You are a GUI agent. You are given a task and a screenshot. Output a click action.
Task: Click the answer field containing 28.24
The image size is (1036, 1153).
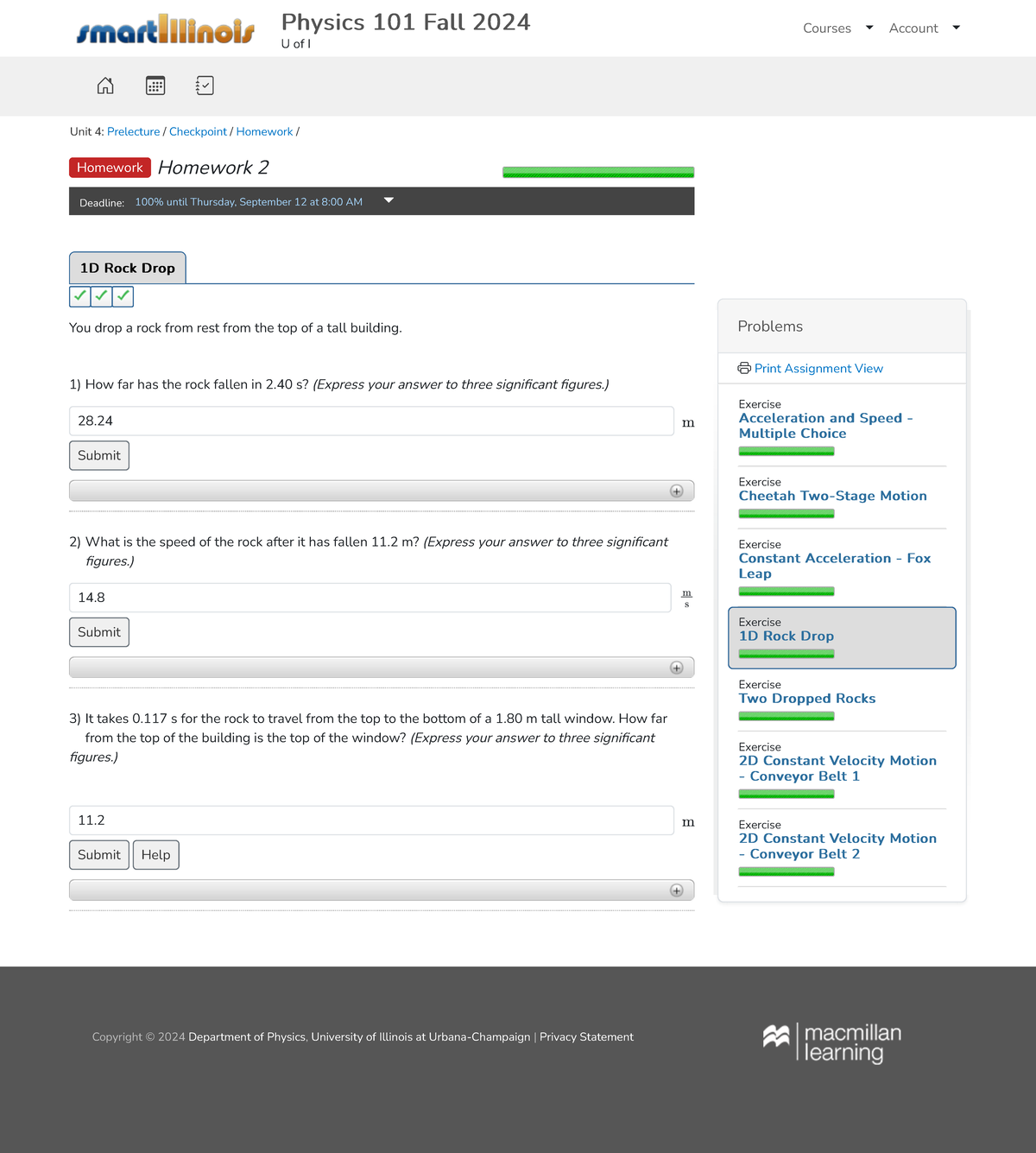[x=371, y=421]
